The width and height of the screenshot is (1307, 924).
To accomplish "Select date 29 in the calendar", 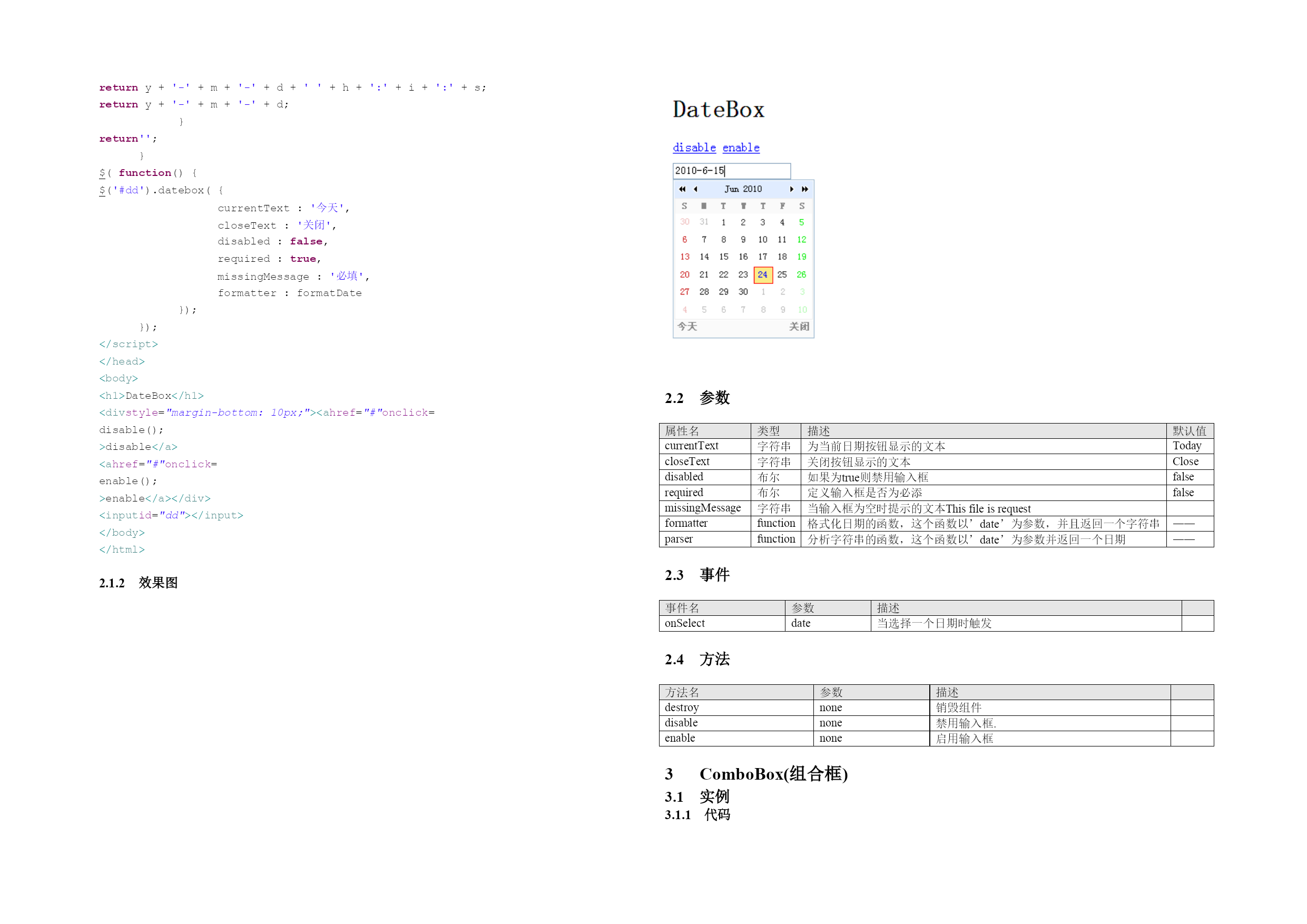I will (x=723, y=291).
